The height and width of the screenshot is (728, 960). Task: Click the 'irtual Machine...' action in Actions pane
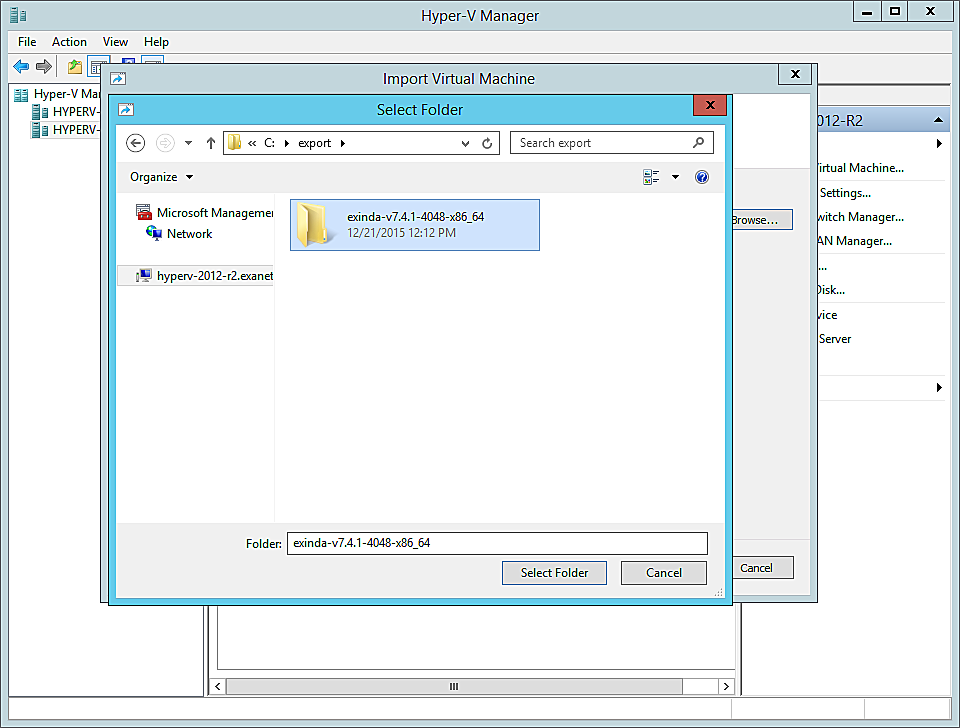[860, 168]
